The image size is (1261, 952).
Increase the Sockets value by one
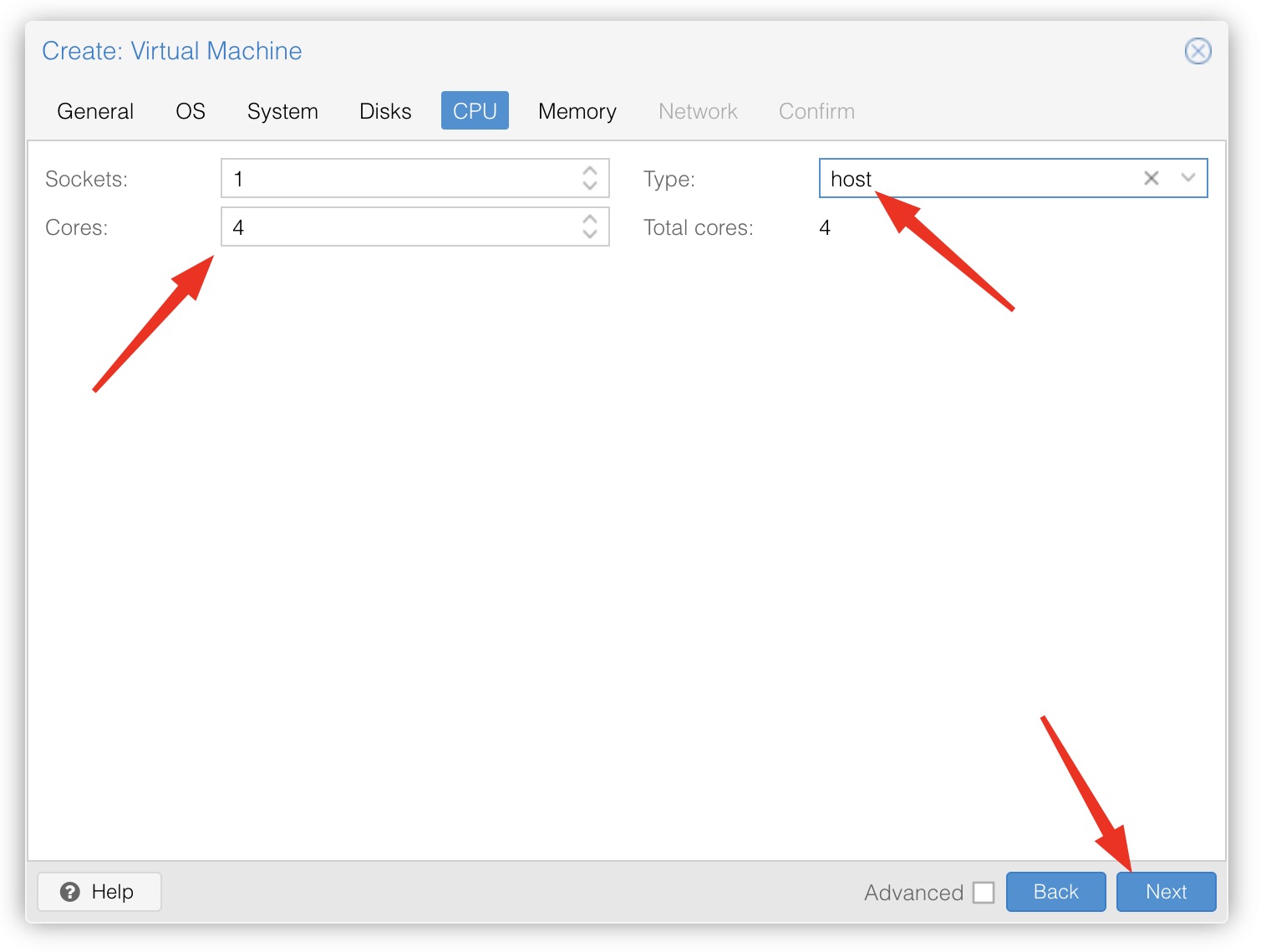(x=589, y=171)
